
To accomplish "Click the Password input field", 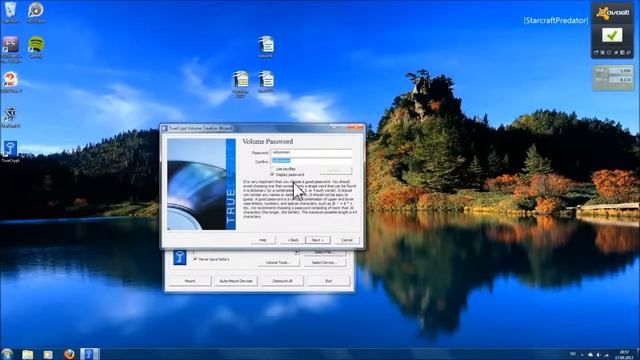I will [x=311, y=153].
